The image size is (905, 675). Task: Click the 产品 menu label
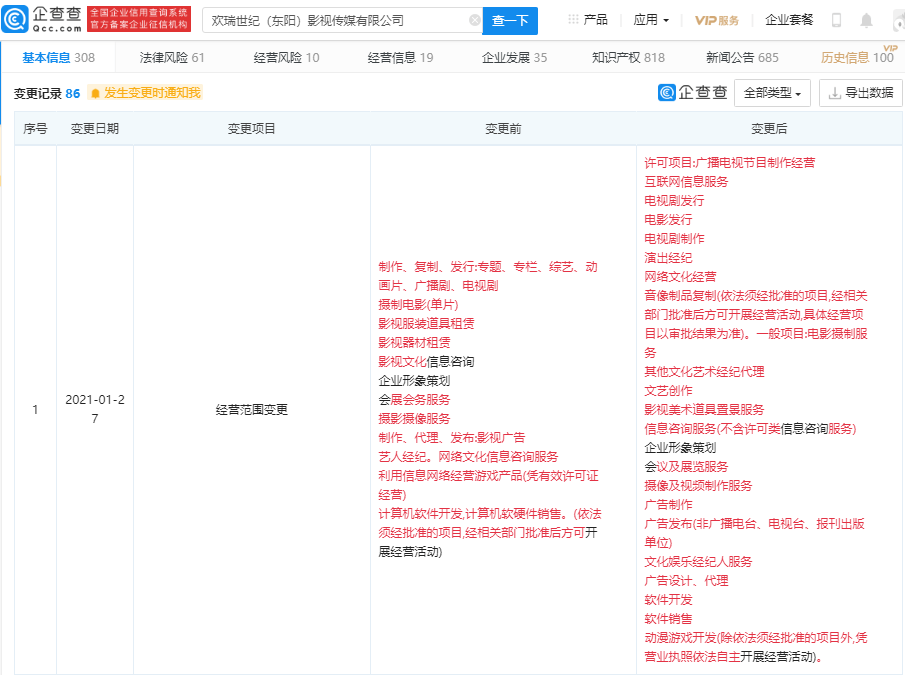595,20
